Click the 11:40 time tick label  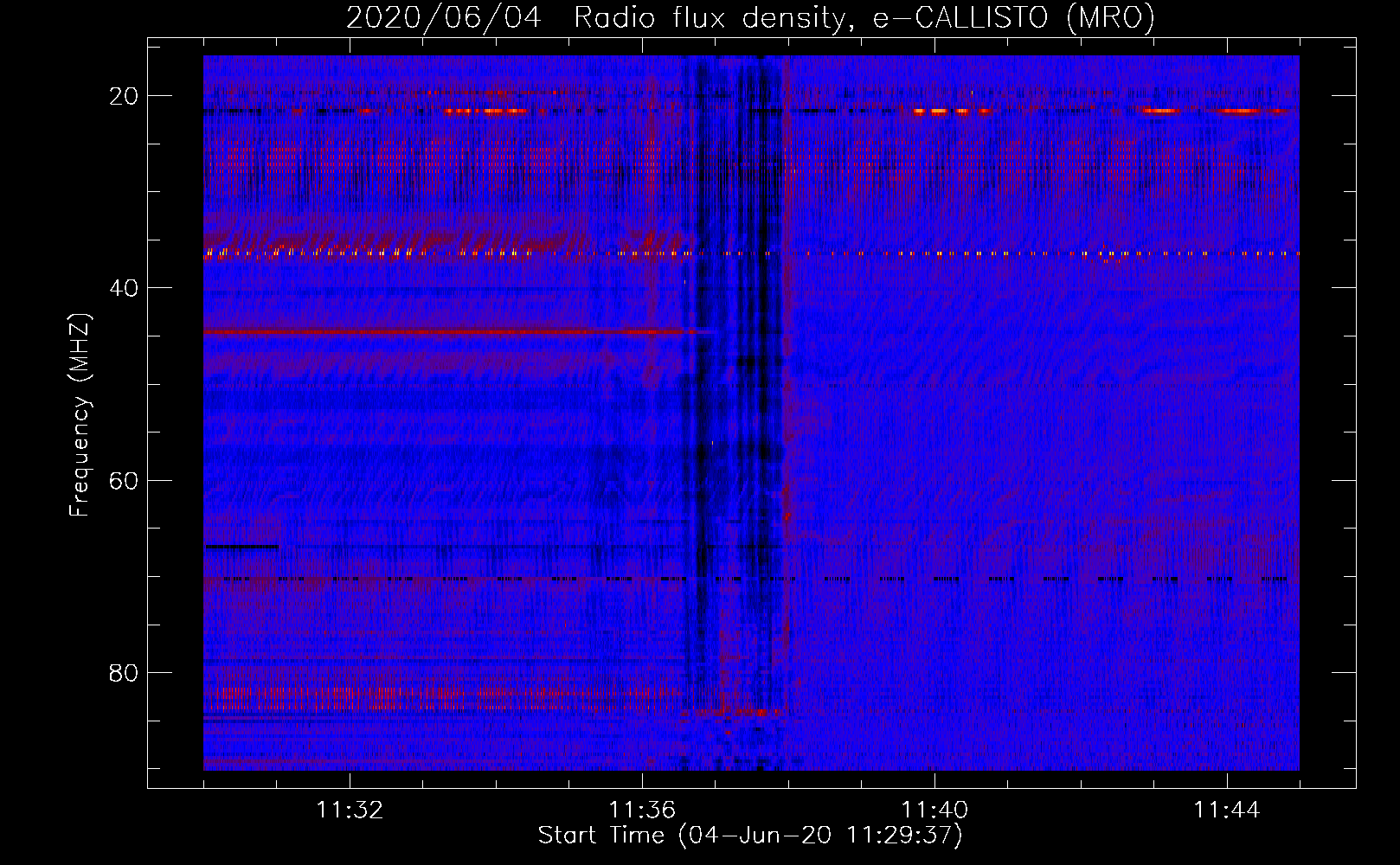[934, 811]
